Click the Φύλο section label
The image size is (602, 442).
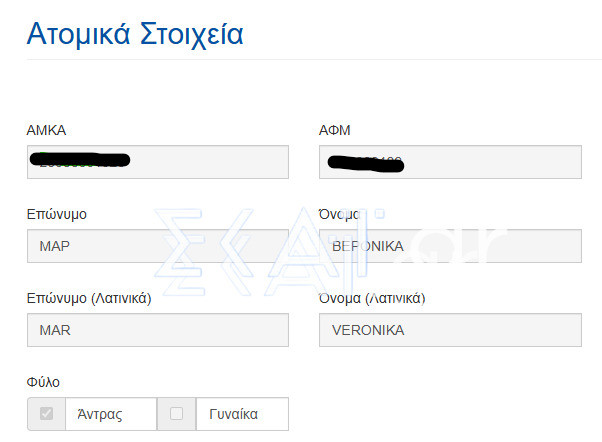coord(43,382)
